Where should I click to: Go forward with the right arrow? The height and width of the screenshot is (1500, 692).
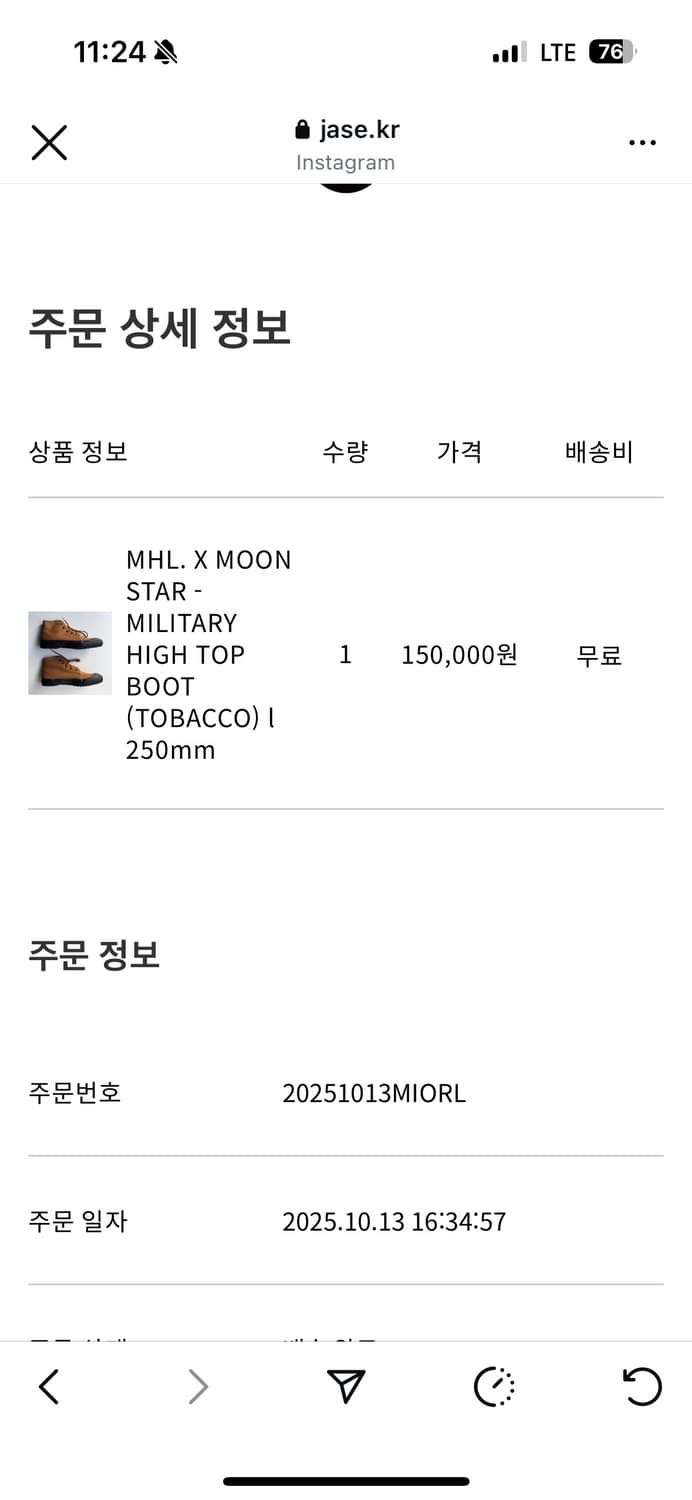pyautogui.click(x=198, y=1386)
